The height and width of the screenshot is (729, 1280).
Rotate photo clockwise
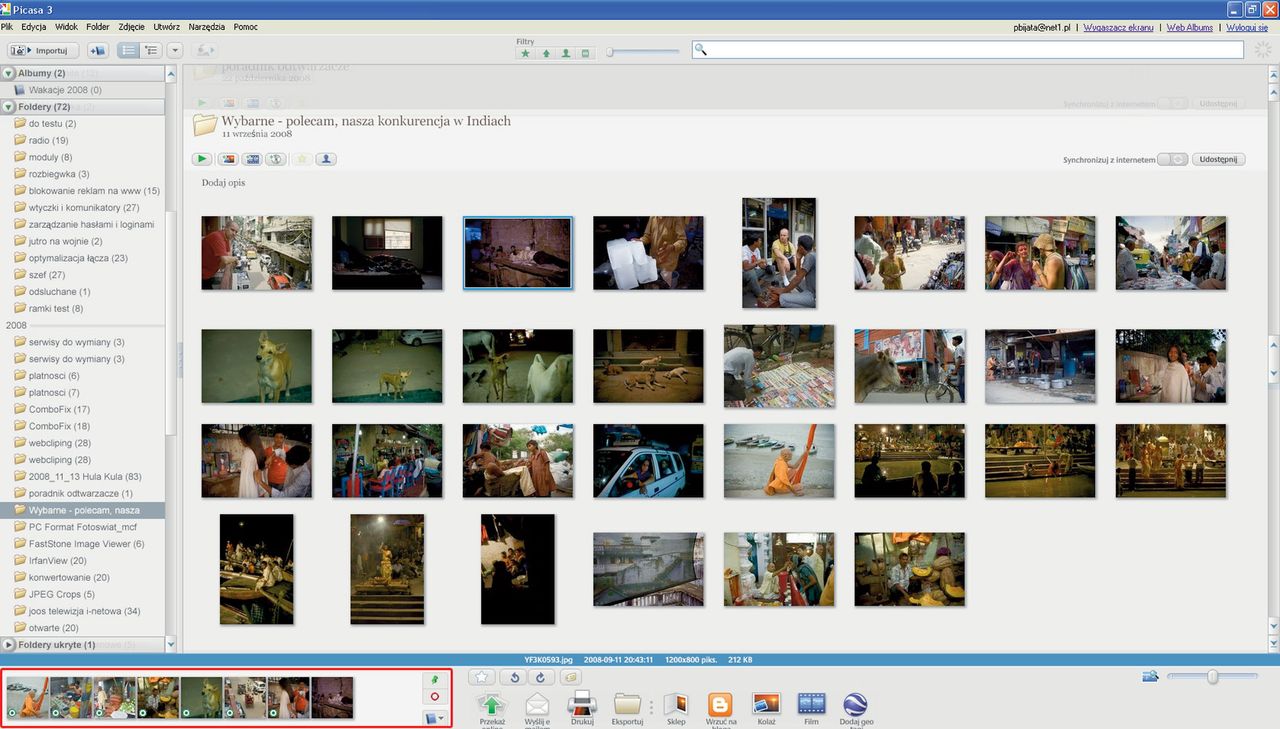pyautogui.click(x=541, y=678)
